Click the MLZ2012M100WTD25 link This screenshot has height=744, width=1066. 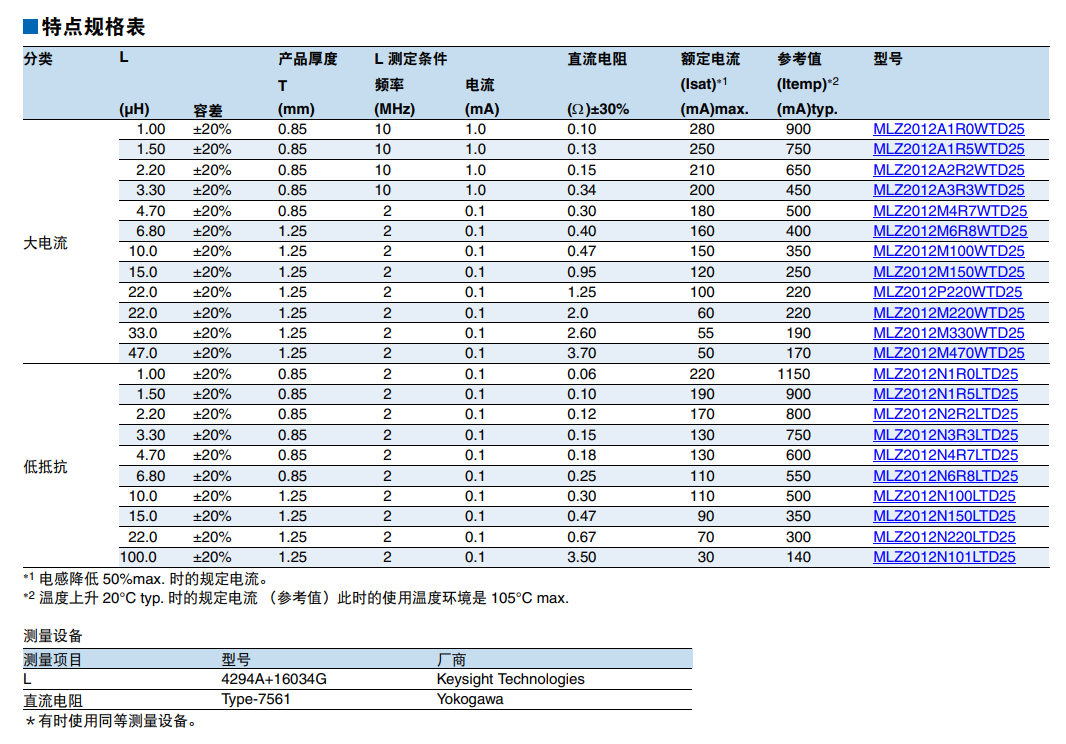coord(948,252)
